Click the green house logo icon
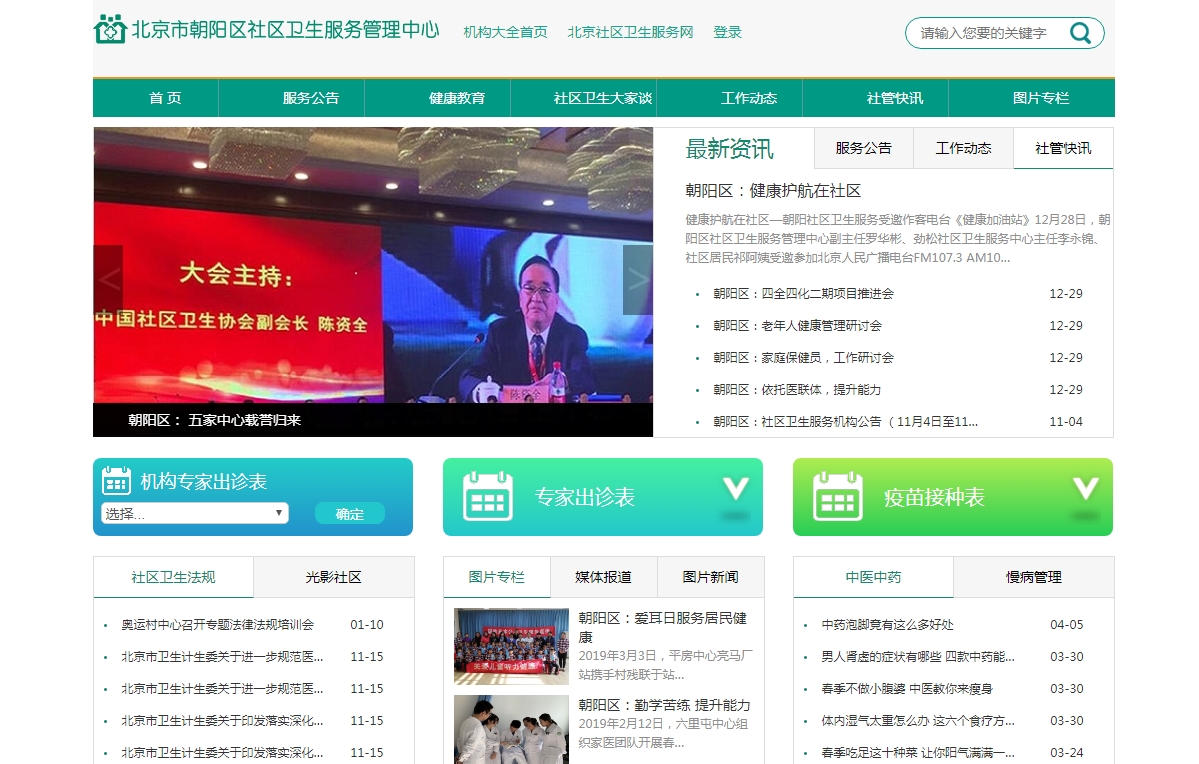Screen dimensions: 1199x764 pyautogui.click(x=109, y=29)
